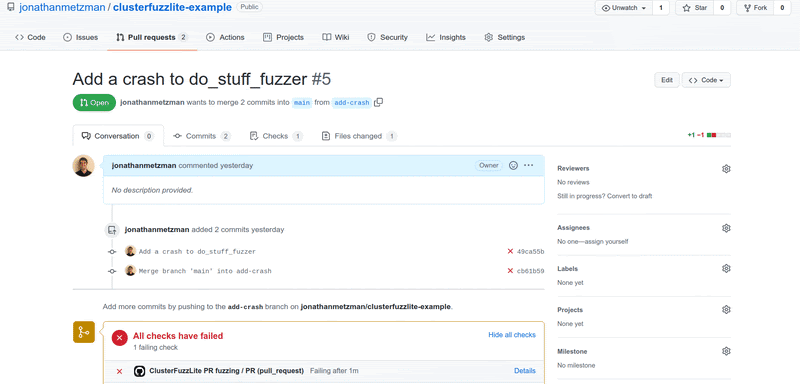Click the GitHub Actions logo by ClusterFuzzLite check
Screen dimensions: 800x384
tap(139, 371)
